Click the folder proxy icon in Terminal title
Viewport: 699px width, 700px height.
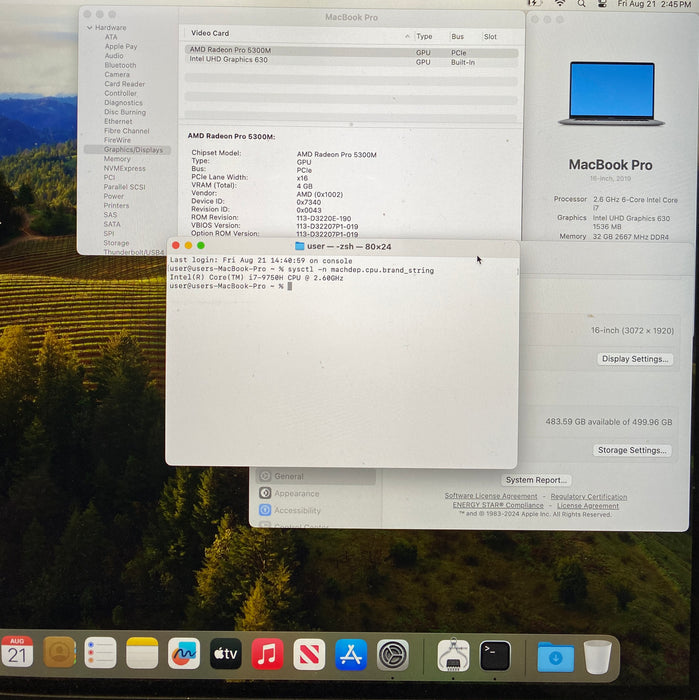(300, 246)
